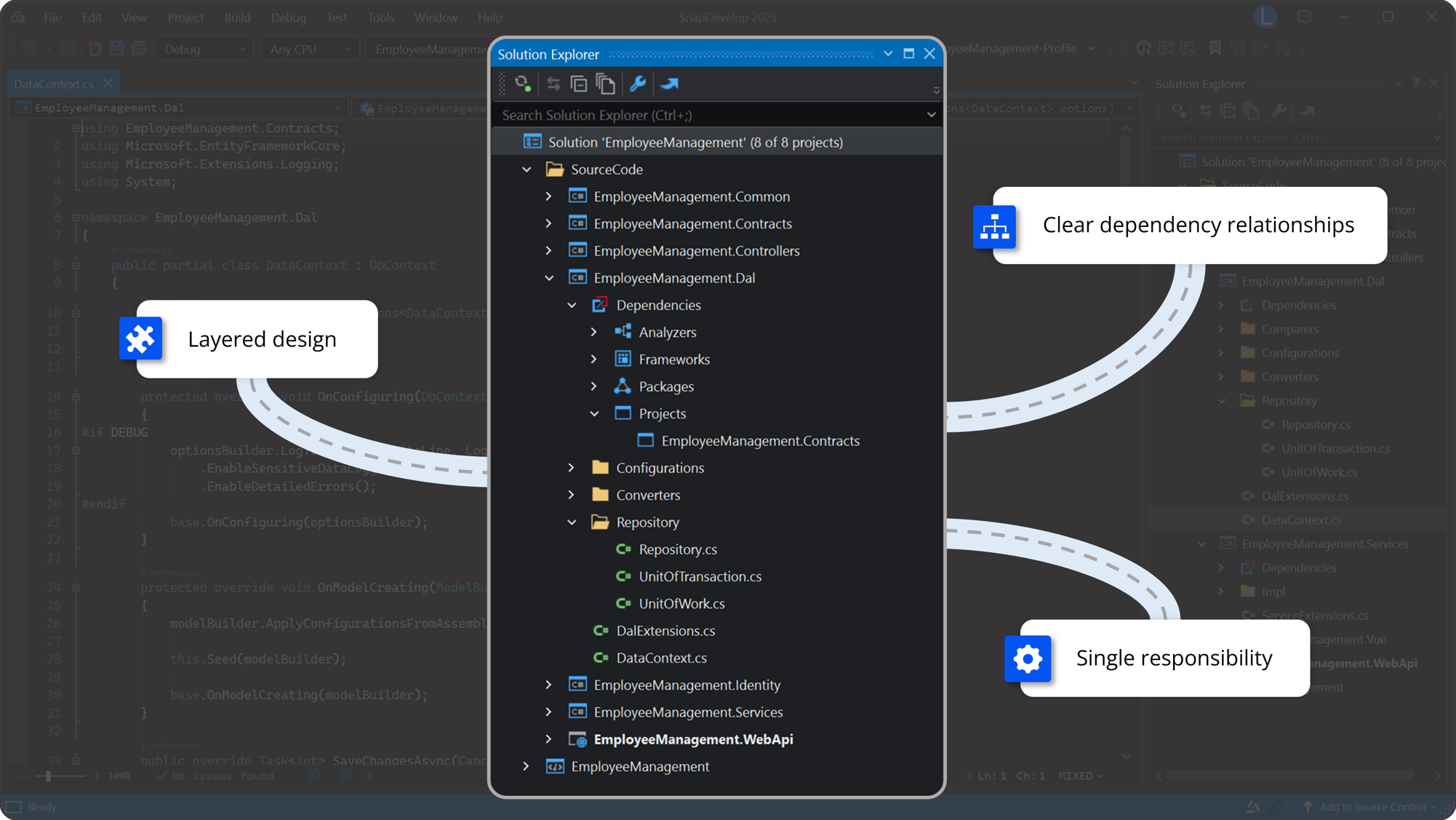Image resolution: width=1456 pixels, height=820 pixels.
Task: Click the blue curved arrow icon in the toolbar
Action: pyautogui.click(x=670, y=84)
